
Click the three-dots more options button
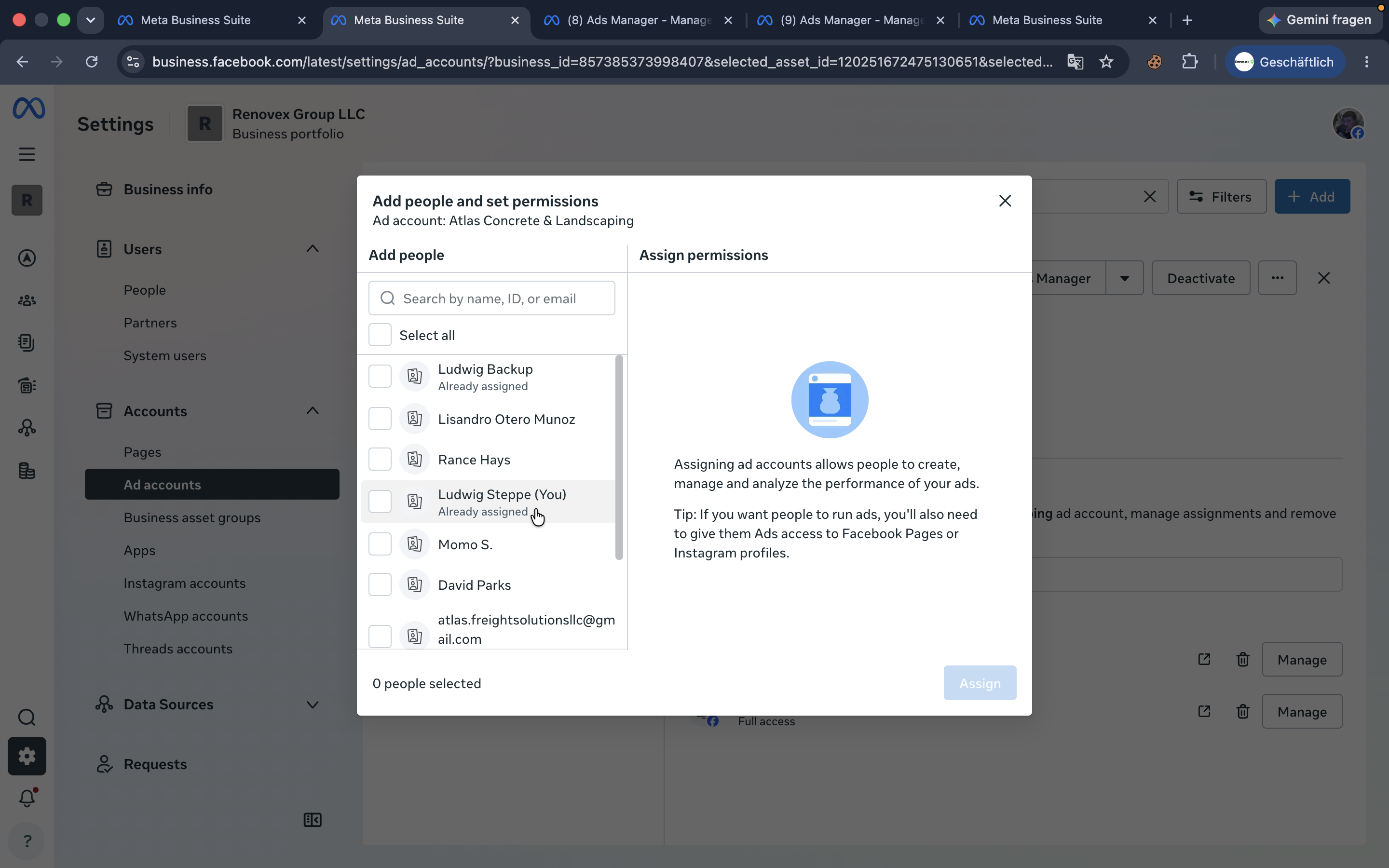coord(1277,278)
